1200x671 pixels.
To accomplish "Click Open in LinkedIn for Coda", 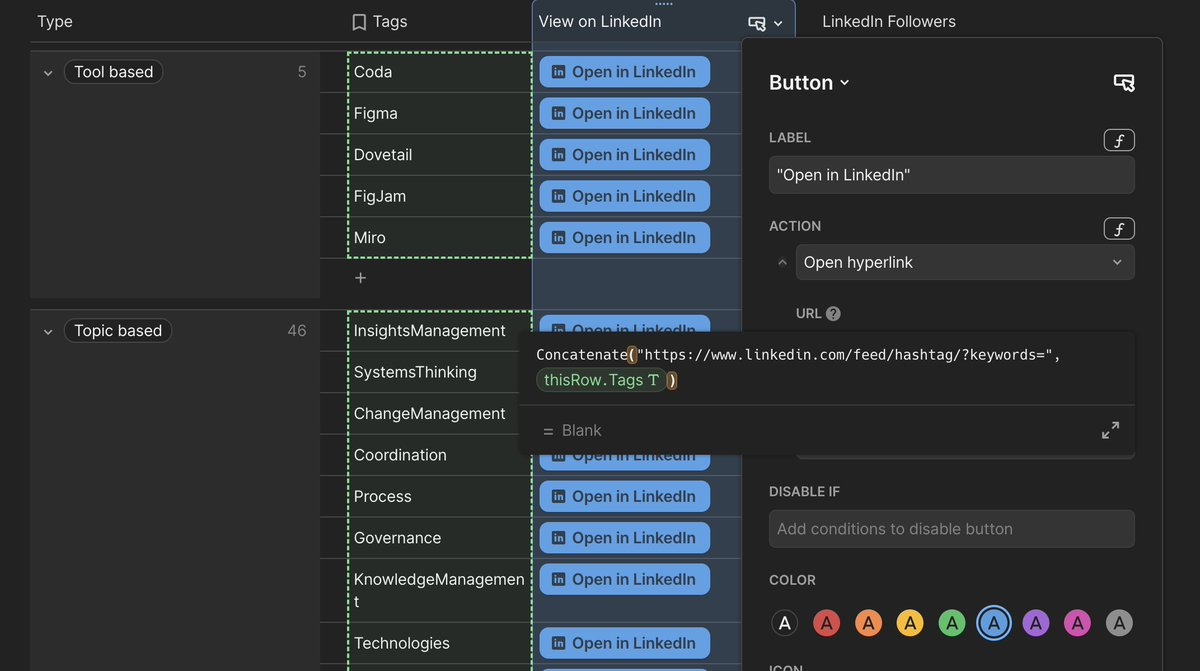I will (x=624, y=72).
